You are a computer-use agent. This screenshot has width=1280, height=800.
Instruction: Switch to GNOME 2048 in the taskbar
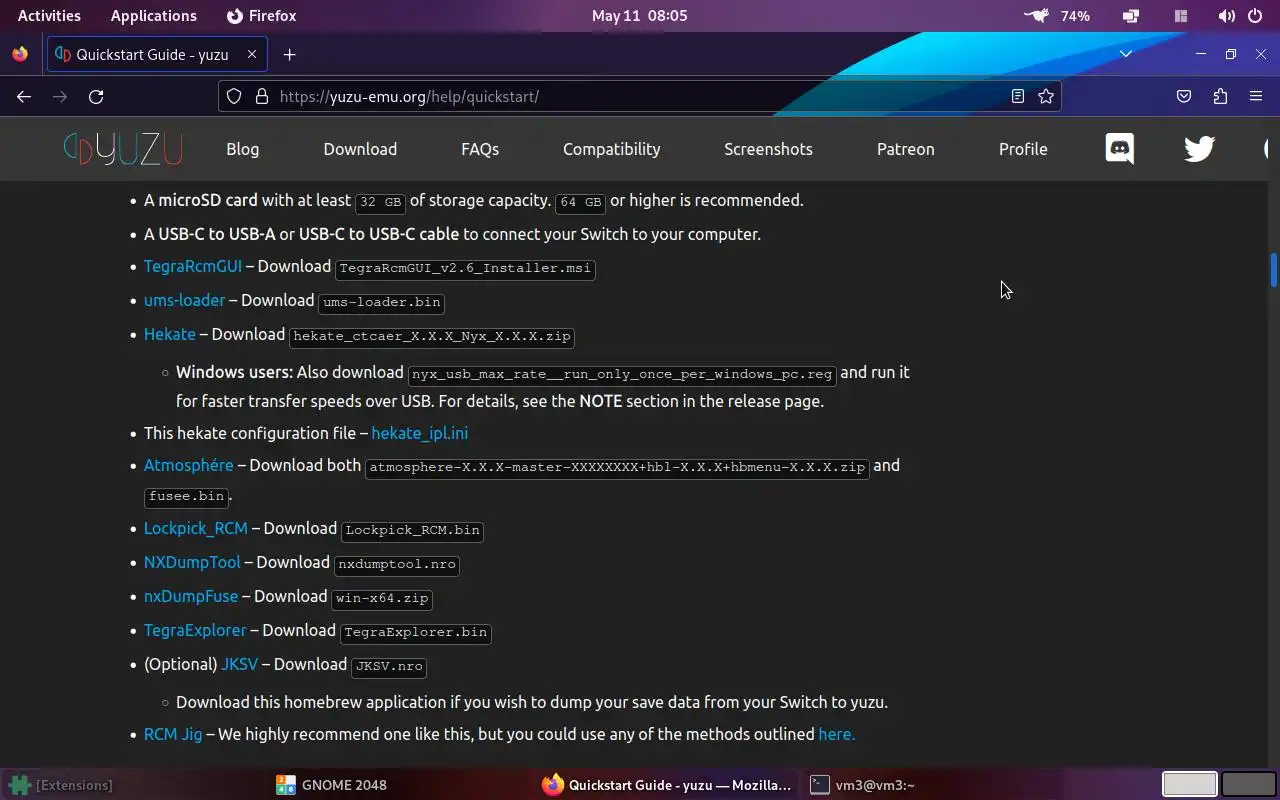tap(331, 785)
